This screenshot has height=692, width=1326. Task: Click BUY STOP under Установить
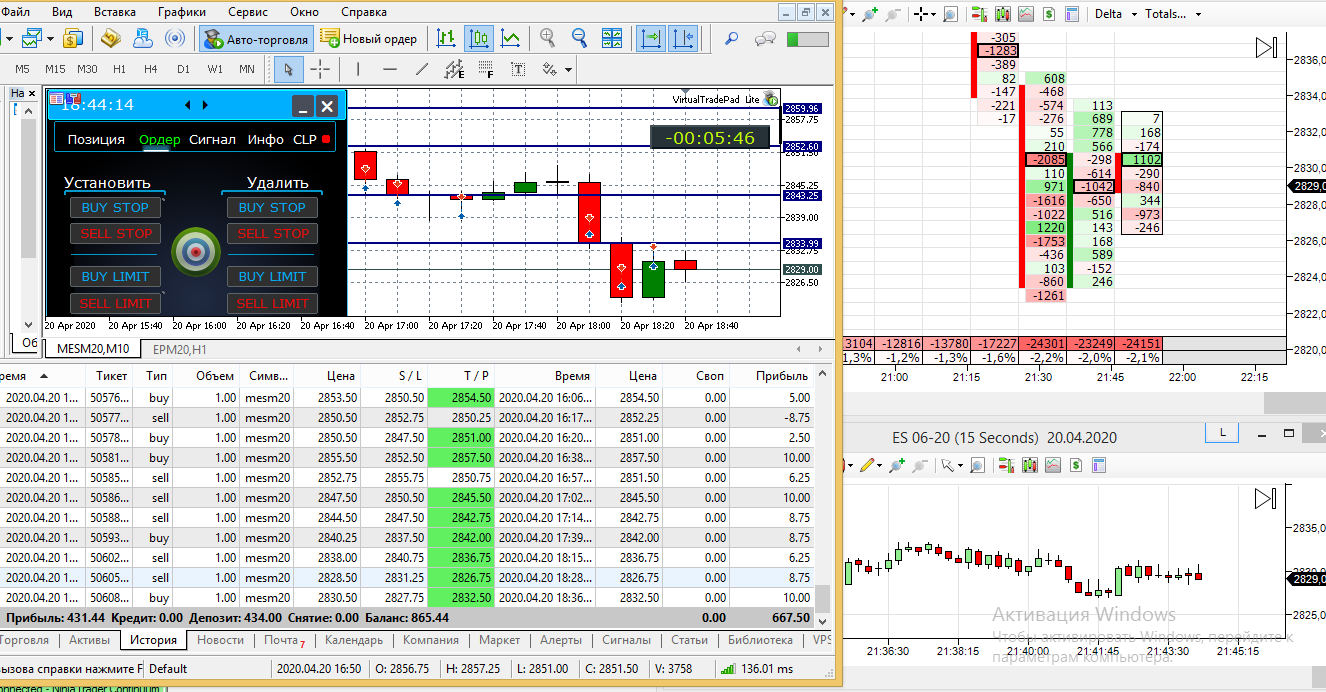(x=115, y=207)
